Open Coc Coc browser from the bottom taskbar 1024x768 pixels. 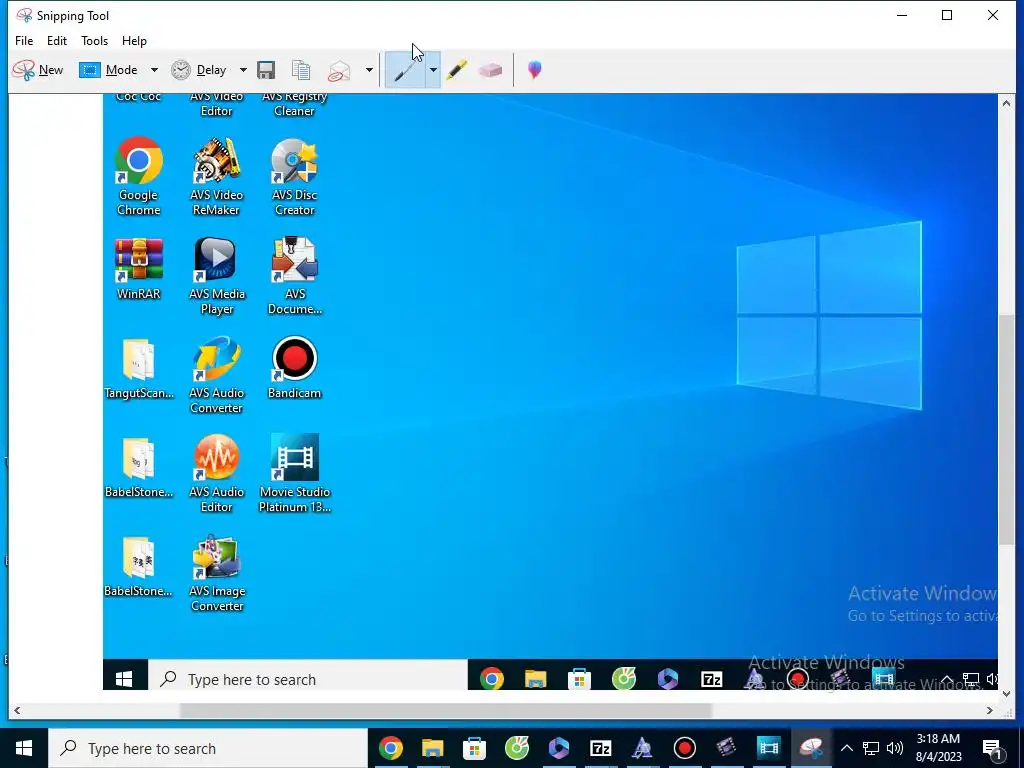[x=517, y=748]
